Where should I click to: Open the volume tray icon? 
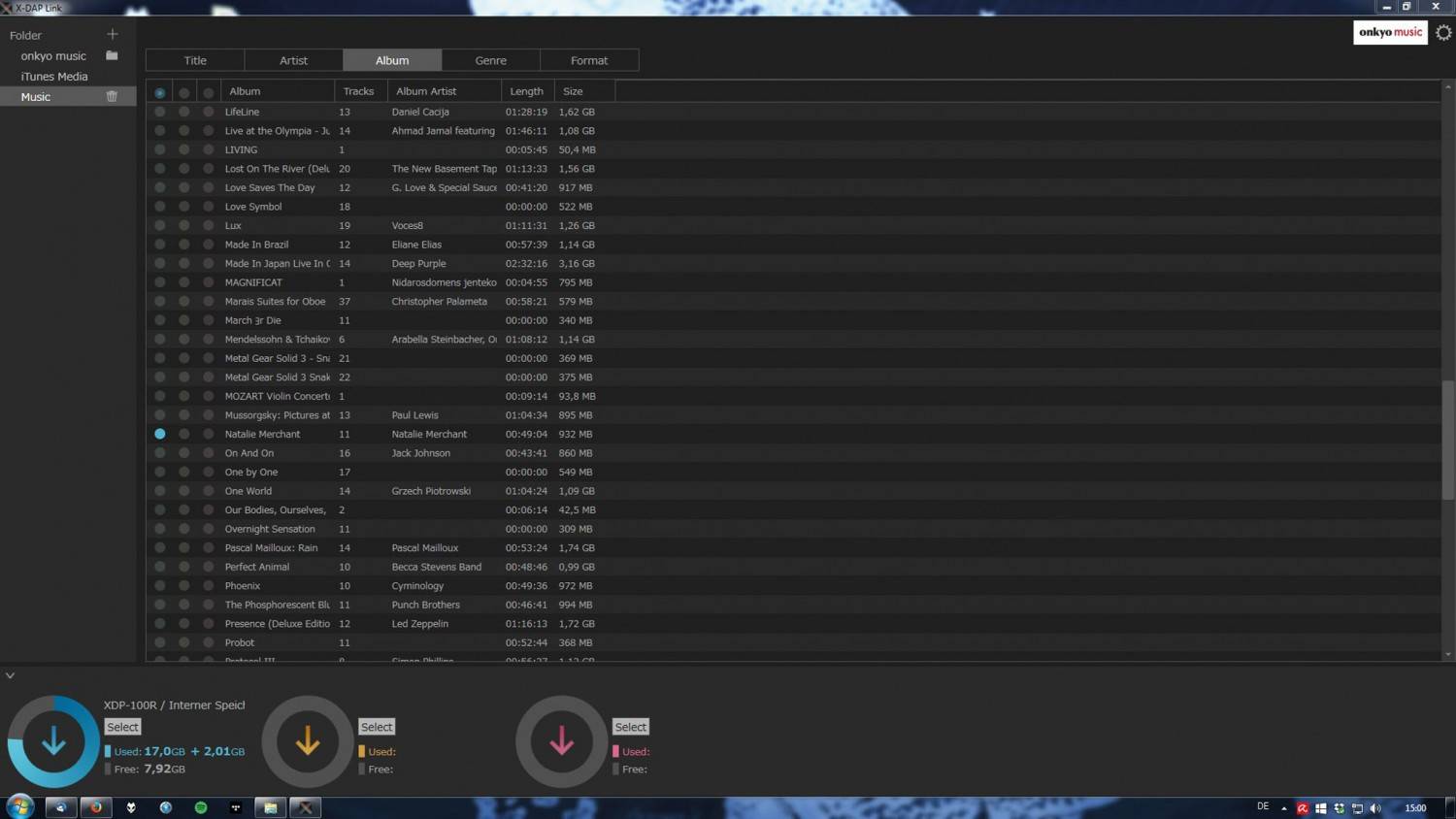point(1375,807)
